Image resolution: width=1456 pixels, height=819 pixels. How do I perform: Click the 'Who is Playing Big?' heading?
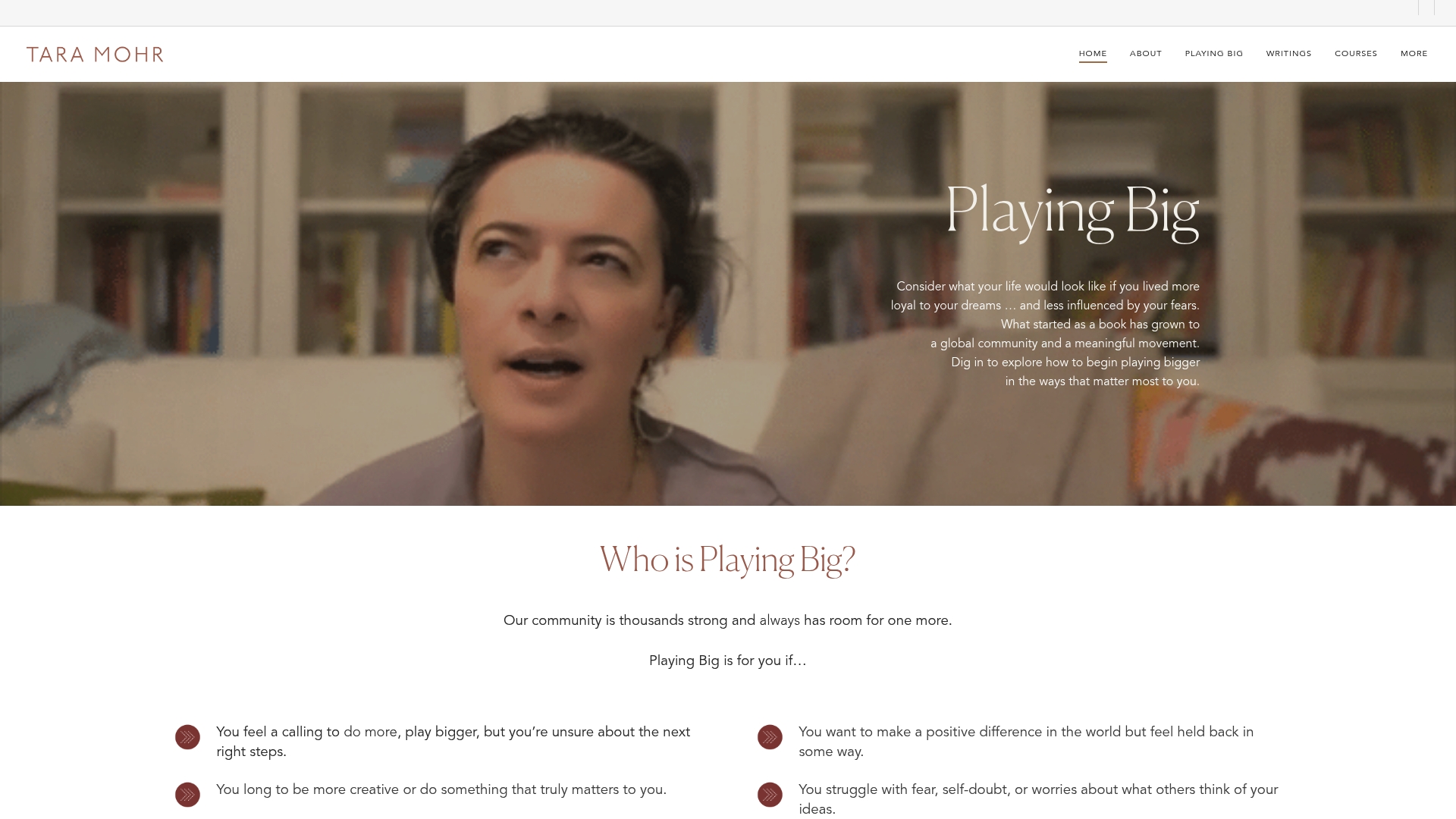(727, 560)
